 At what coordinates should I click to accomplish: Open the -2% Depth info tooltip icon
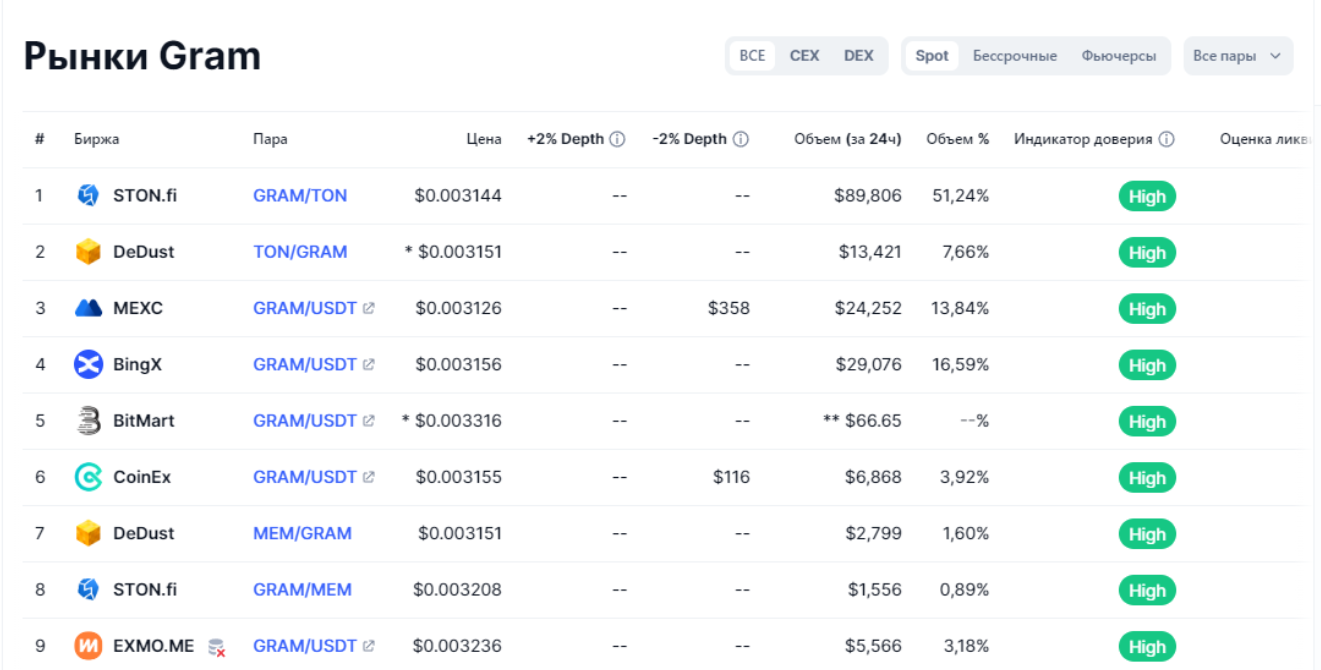[x=740, y=139]
